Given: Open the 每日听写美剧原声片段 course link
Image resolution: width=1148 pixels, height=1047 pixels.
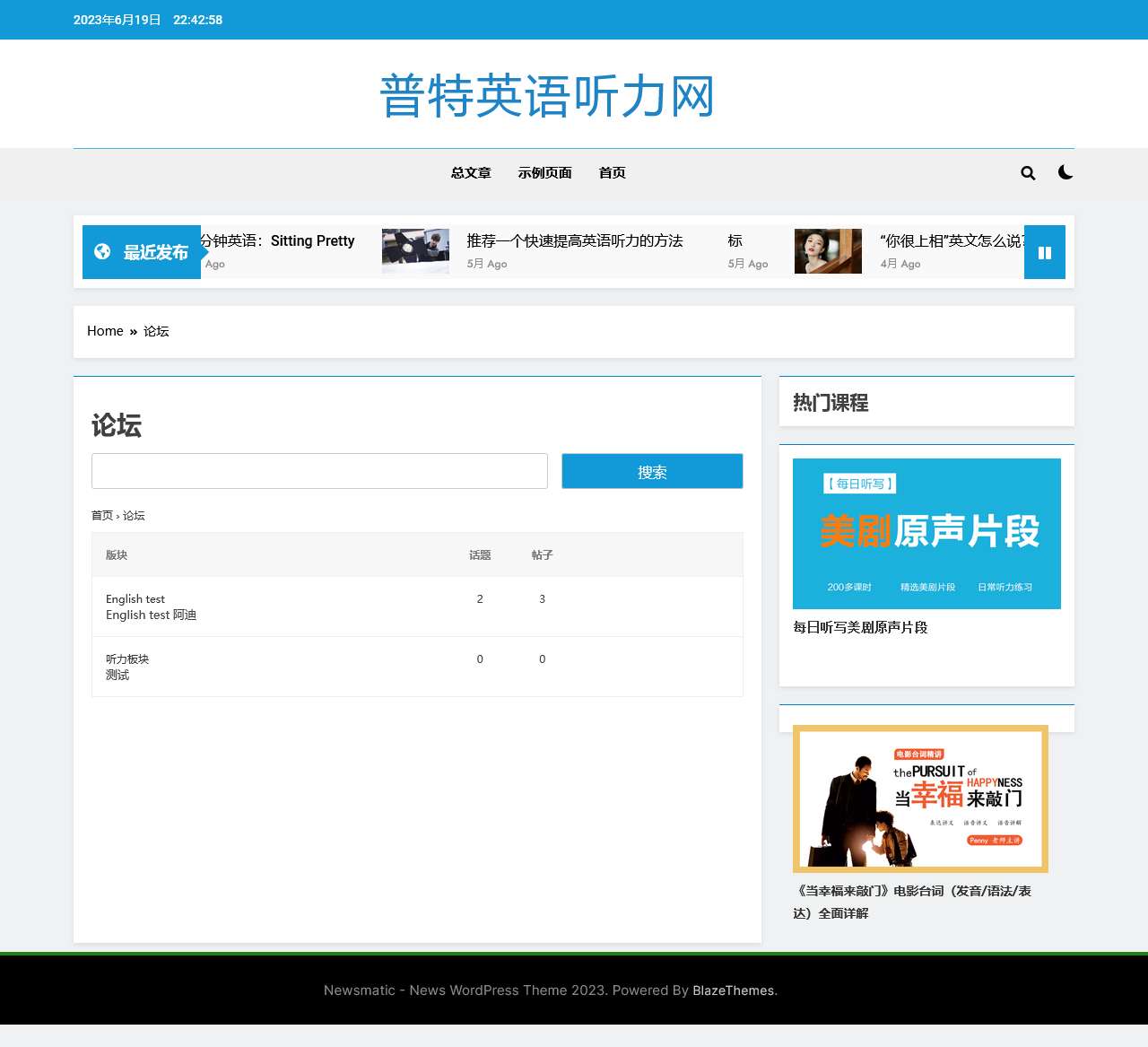Looking at the screenshot, I should (861, 627).
